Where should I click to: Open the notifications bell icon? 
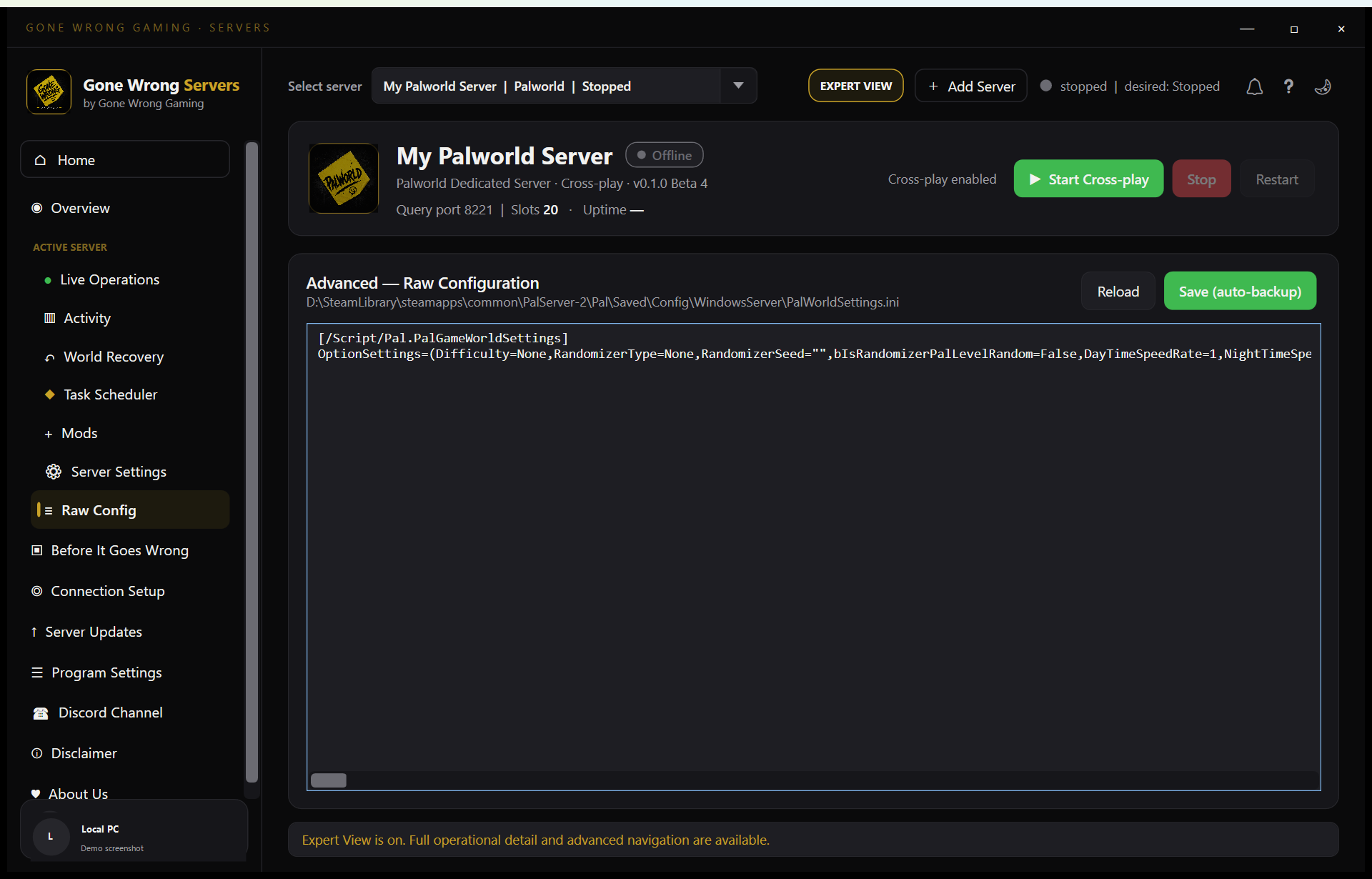pyautogui.click(x=1254, y=86)
